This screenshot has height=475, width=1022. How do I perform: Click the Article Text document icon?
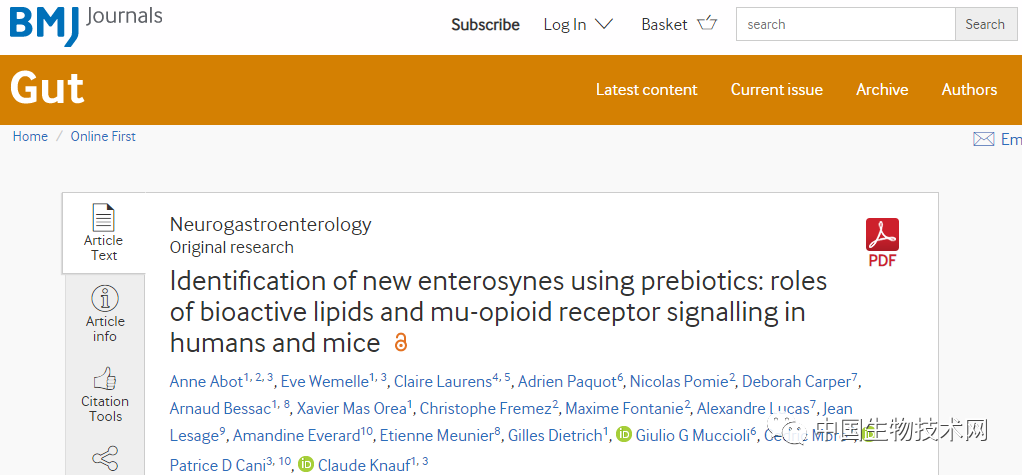[x=104, y=218]
